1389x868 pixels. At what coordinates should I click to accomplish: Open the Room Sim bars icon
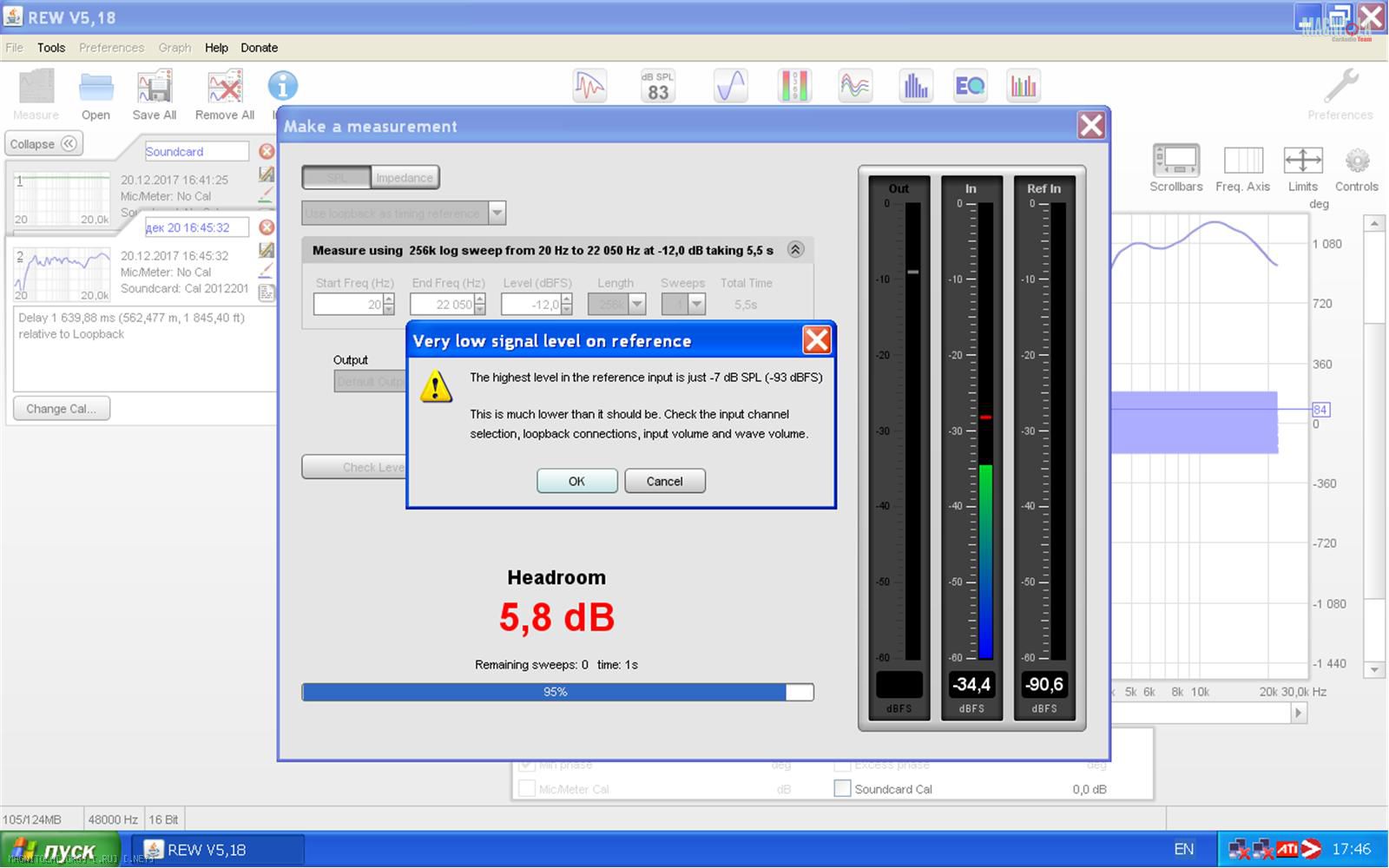click(1024, 86)
